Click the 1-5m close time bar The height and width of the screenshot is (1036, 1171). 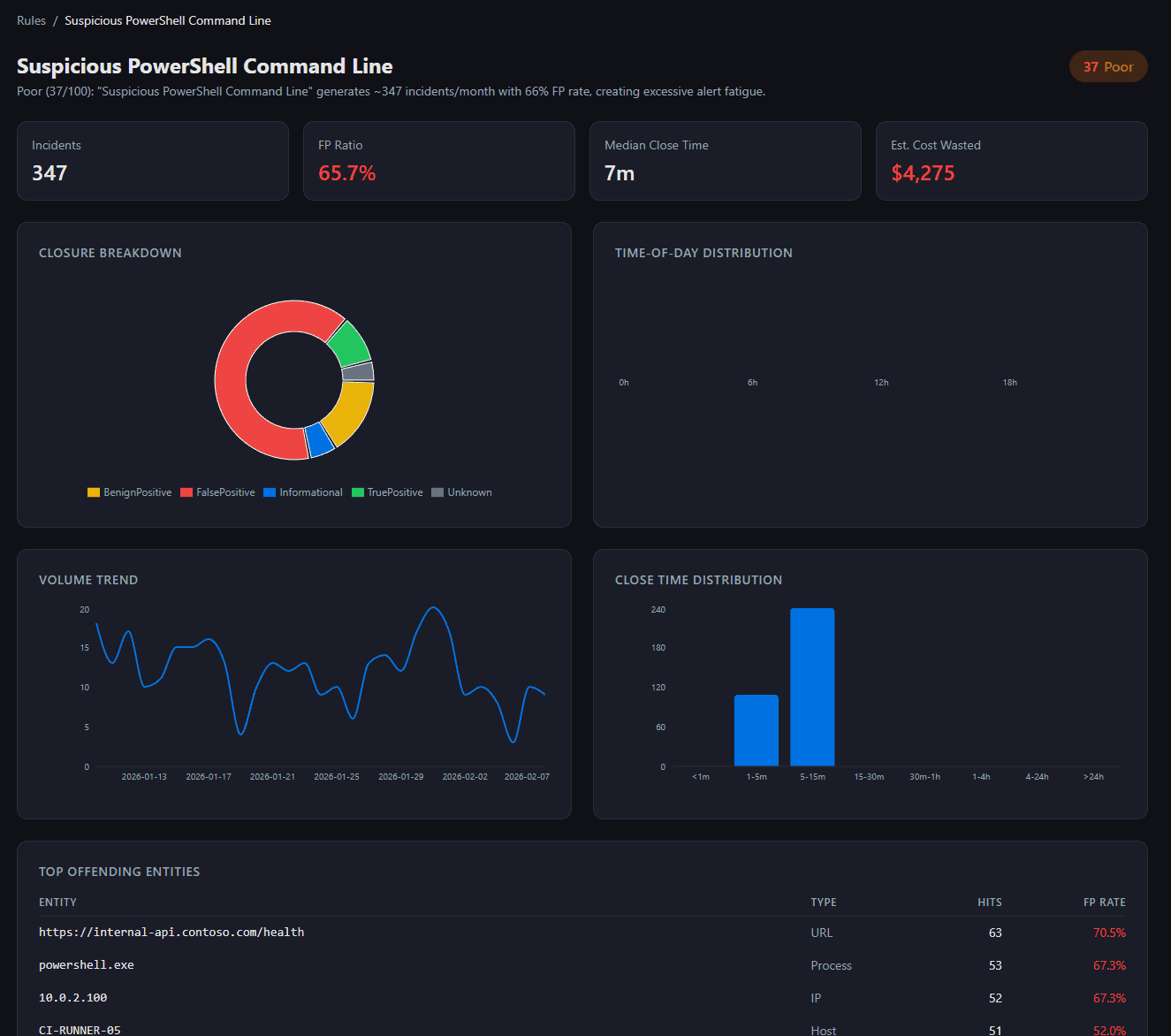point(757,730)
